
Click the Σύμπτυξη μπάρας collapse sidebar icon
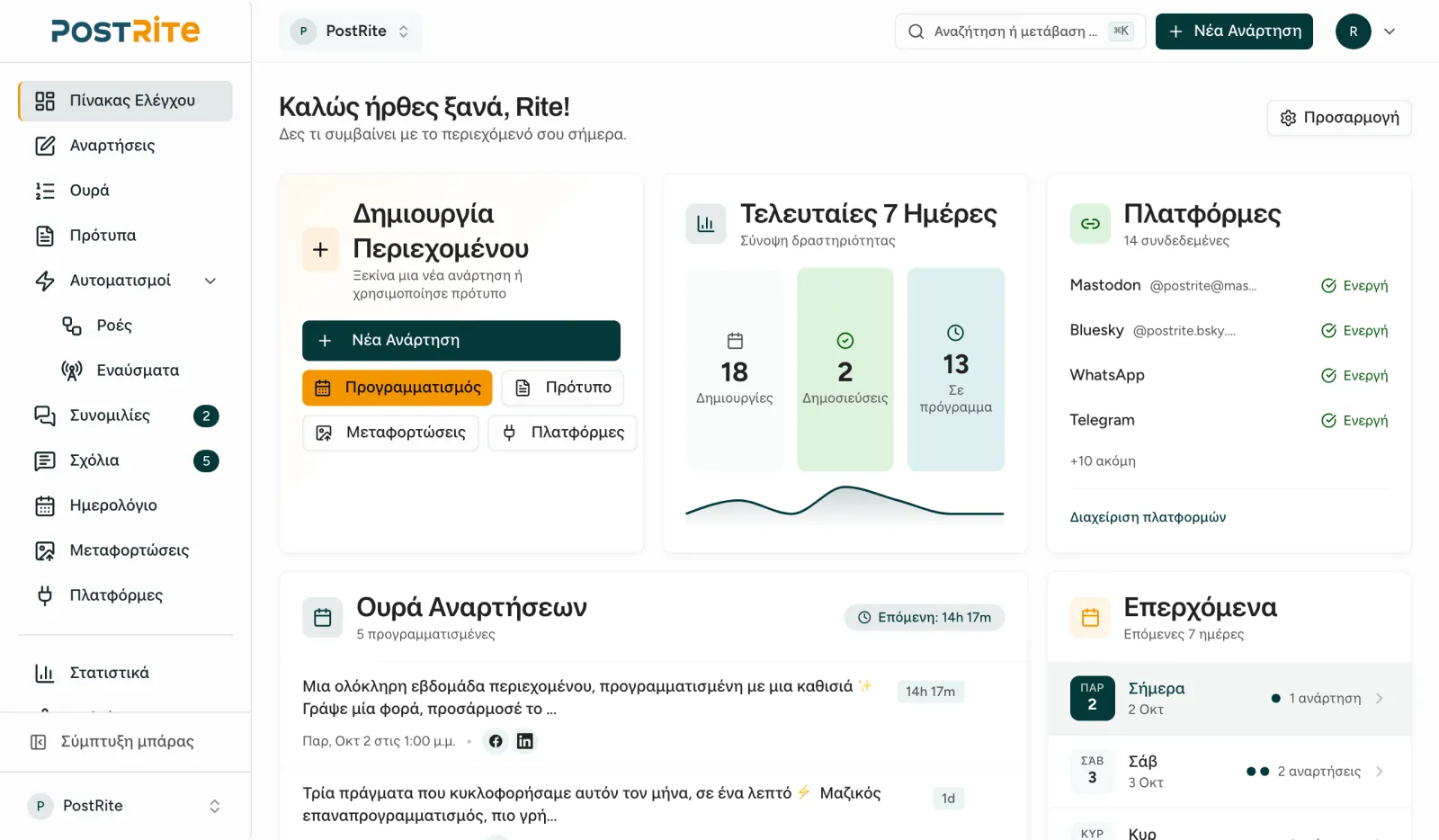[39, 742]
